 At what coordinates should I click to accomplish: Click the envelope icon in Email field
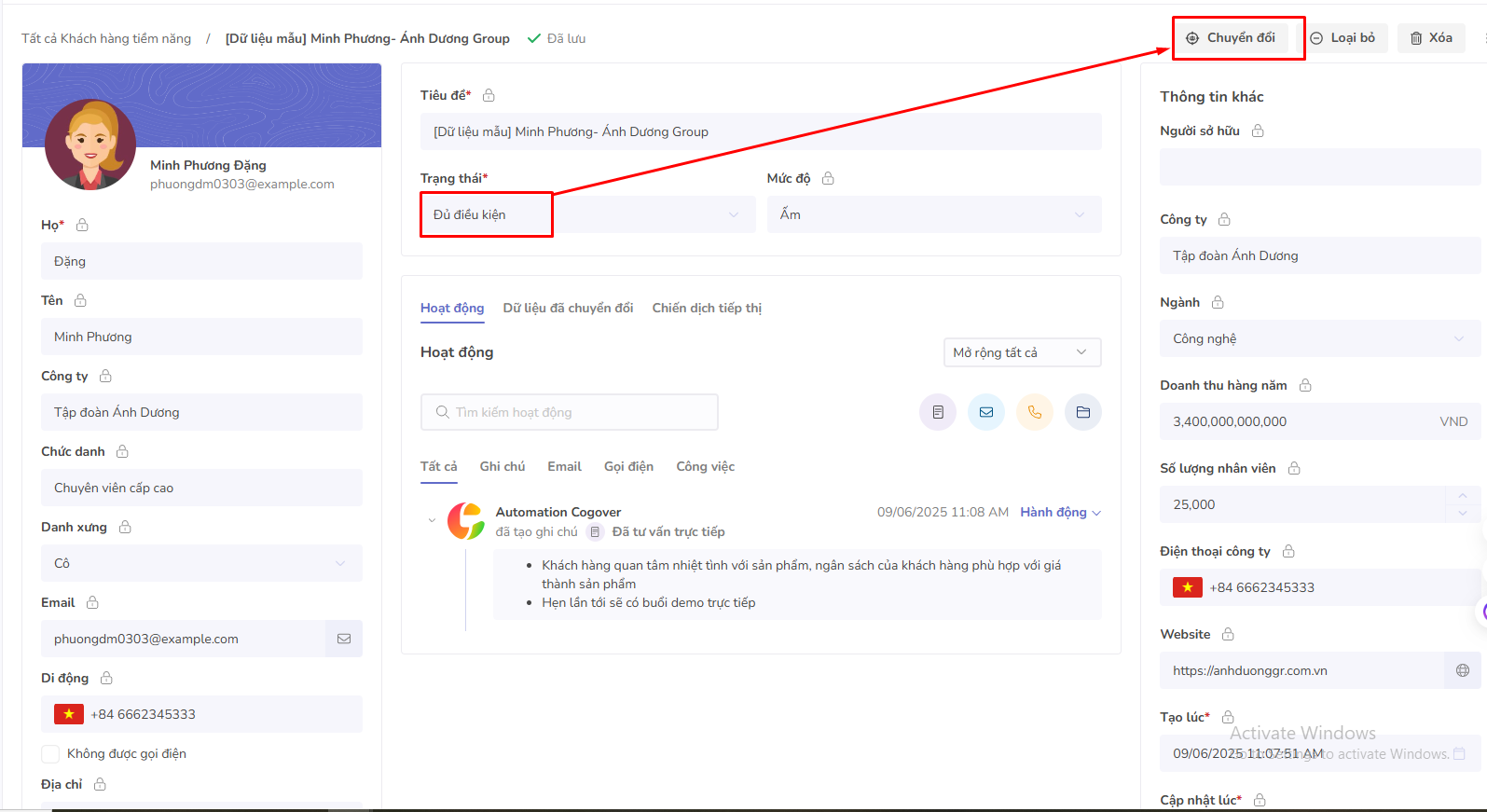344,639
